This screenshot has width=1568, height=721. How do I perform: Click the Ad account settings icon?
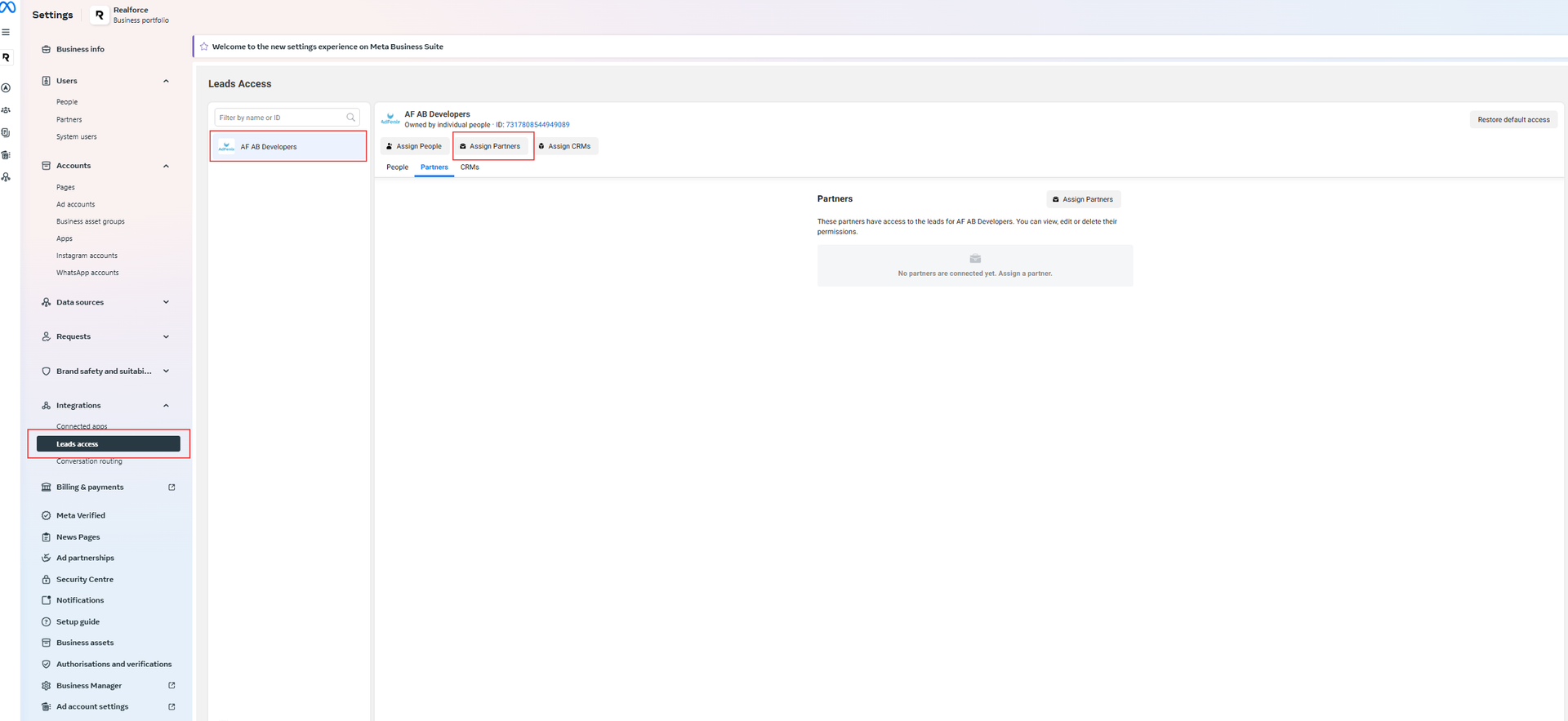point(46,706)
